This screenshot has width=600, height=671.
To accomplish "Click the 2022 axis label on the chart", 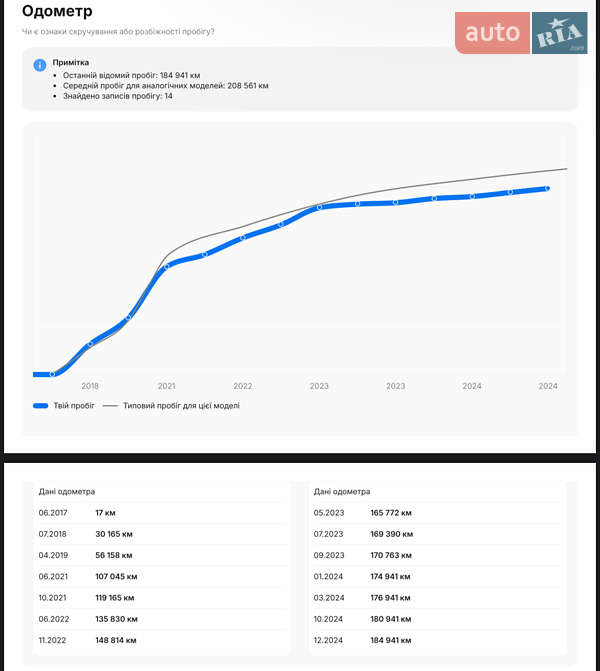I will tap(243, 386).
